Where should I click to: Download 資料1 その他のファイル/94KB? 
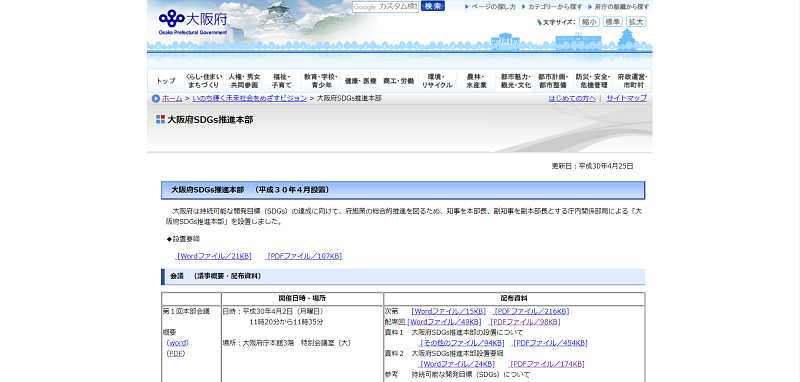pos(462,343)
